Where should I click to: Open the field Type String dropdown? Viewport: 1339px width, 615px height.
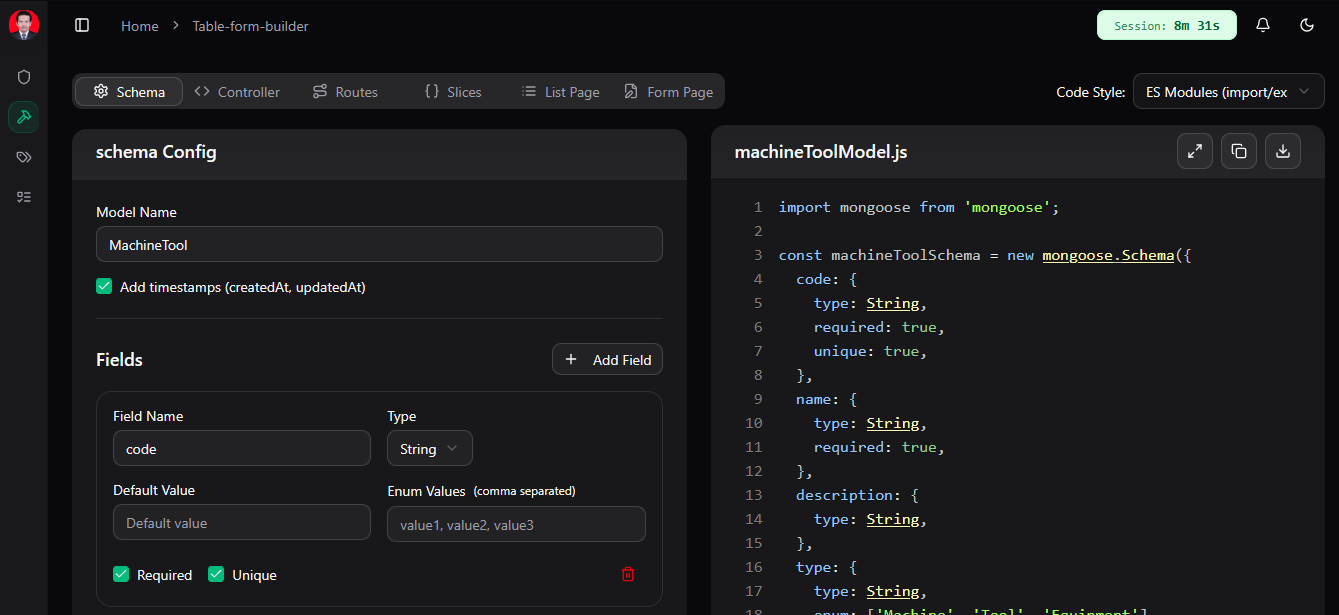[430, 449]
